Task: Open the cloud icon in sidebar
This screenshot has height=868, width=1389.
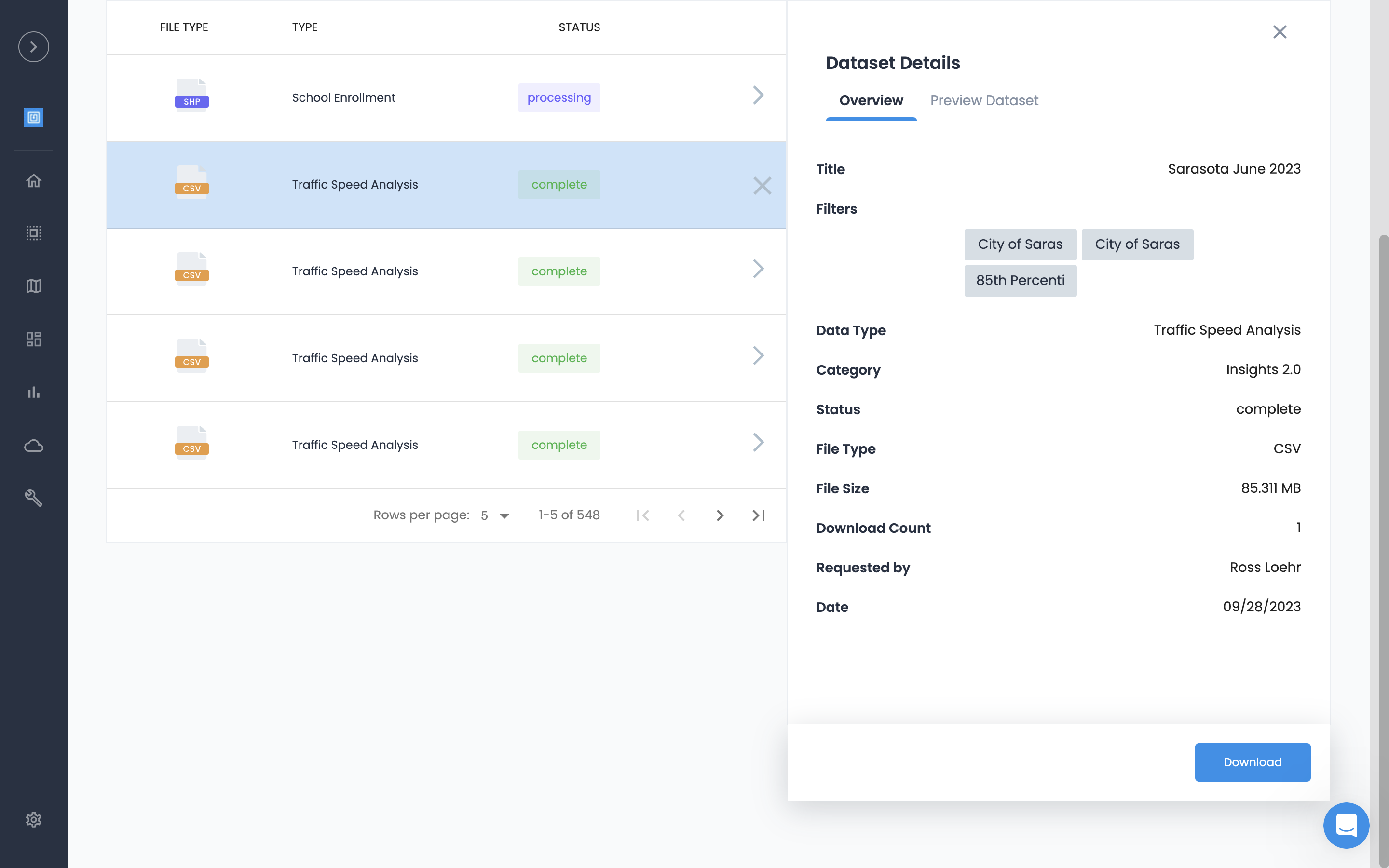Action: (33, 446)
